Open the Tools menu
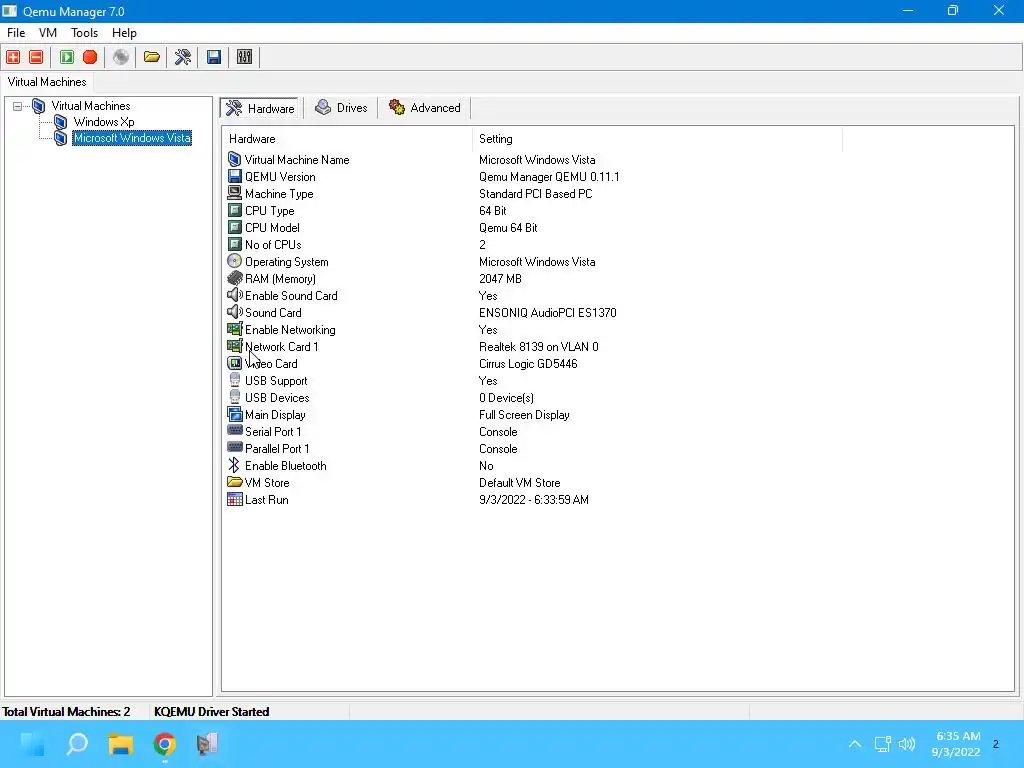Screen dimensions: 1024x768 84,33
